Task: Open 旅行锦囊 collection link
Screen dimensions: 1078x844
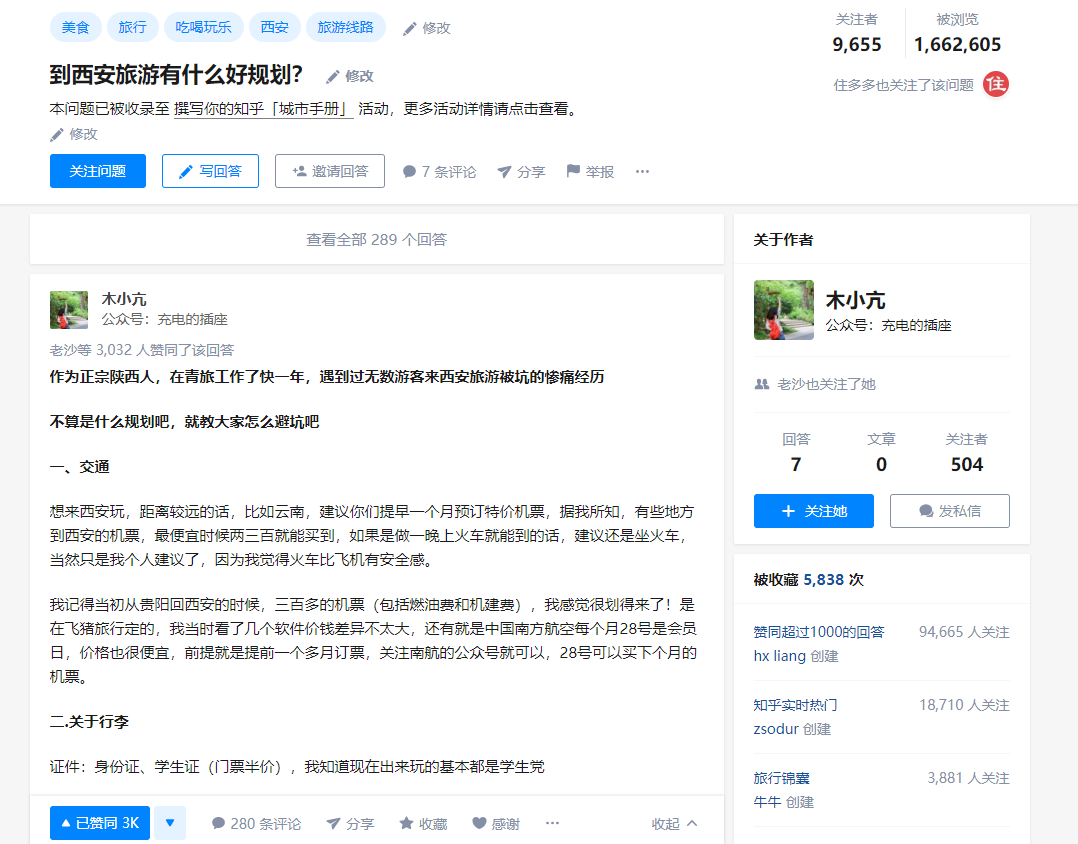Action: [782, 778]
